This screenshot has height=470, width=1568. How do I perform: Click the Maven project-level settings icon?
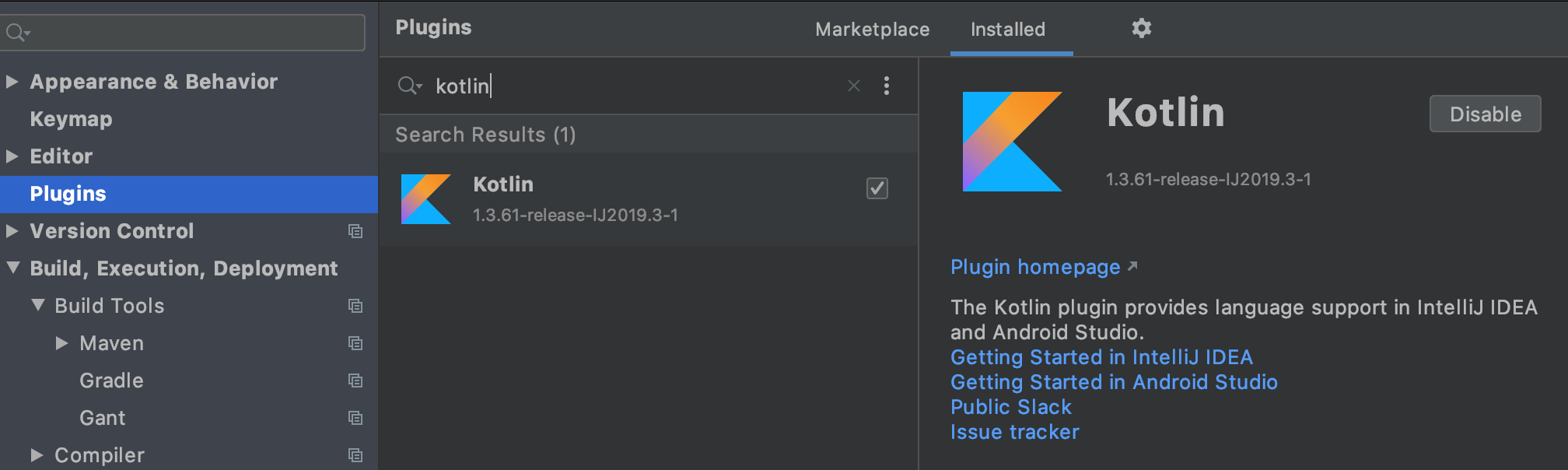pos(355,343)
